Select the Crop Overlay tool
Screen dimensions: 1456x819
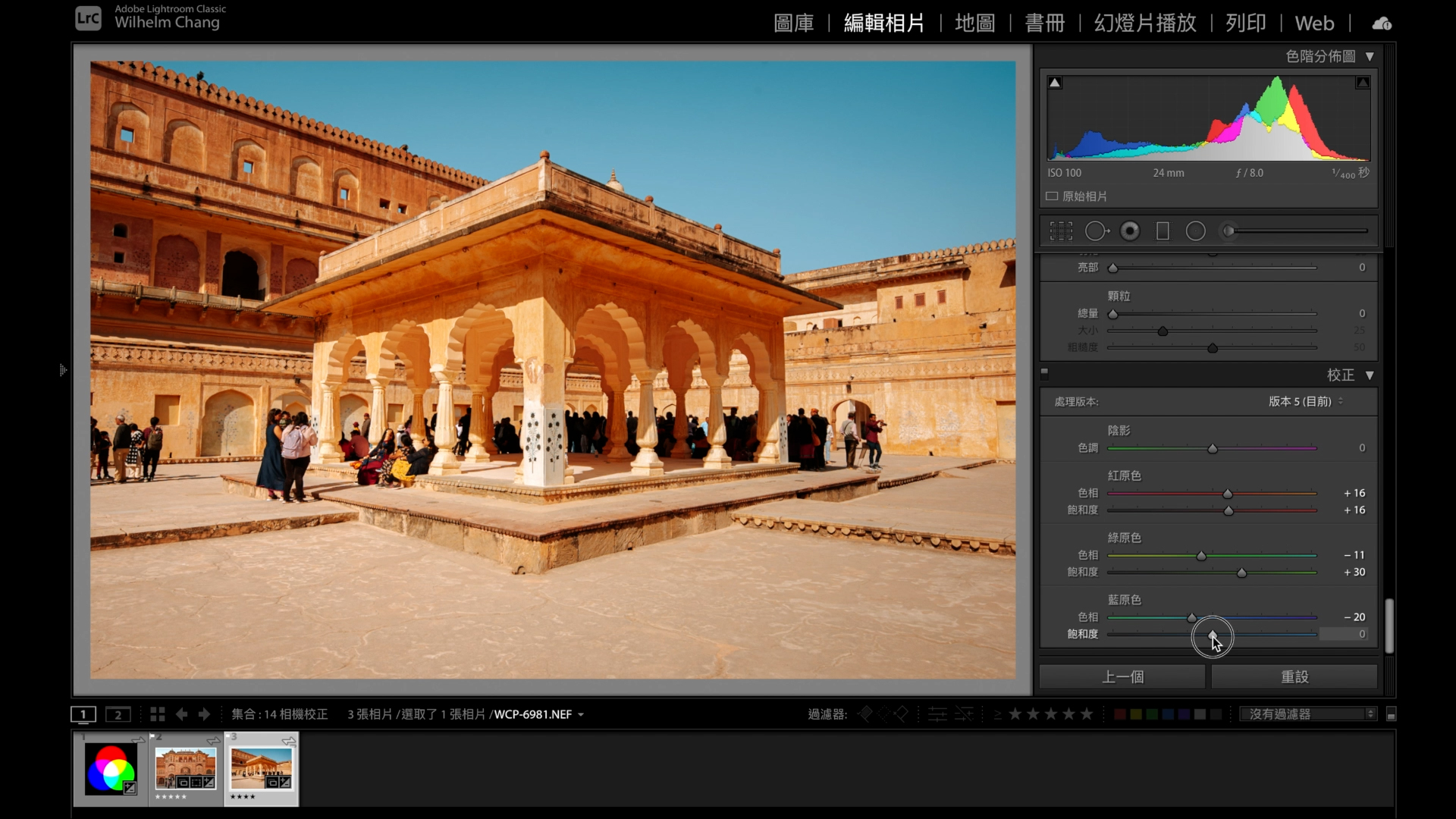point(1060,231)
